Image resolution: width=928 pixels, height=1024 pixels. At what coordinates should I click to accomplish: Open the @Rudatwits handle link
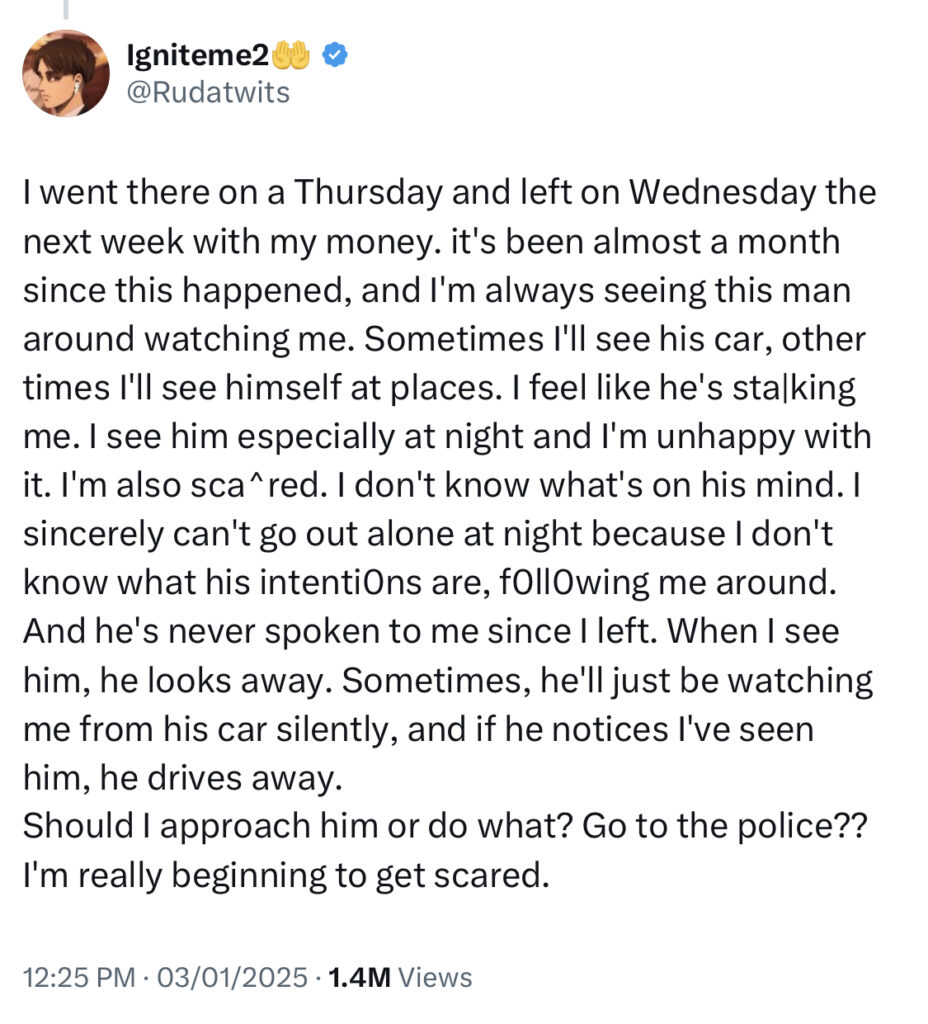(x=208, y=93)
